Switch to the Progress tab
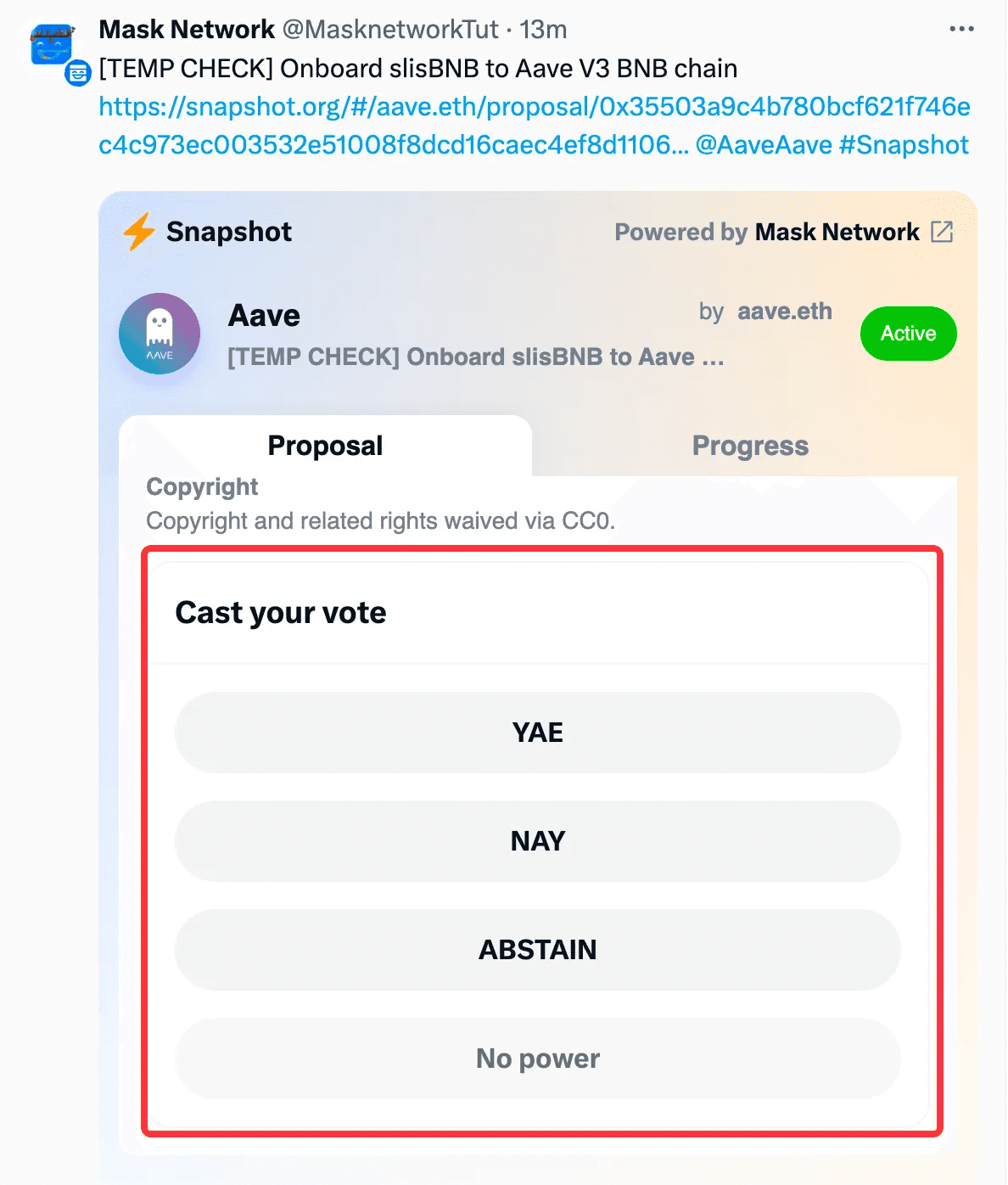The image size is (1008, 1185). (750, 446)
